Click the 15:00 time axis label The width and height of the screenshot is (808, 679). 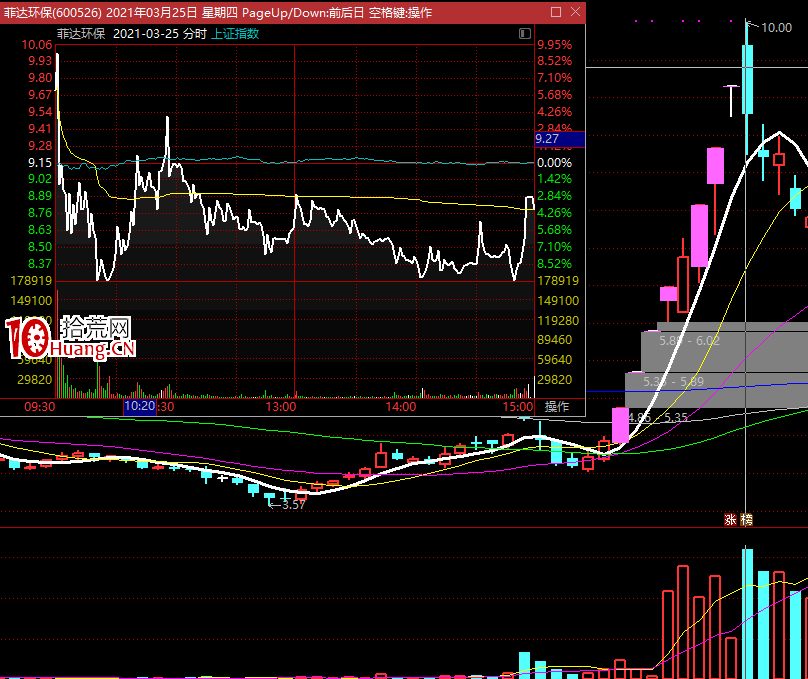pyautogui.click(x=518, y=406)
